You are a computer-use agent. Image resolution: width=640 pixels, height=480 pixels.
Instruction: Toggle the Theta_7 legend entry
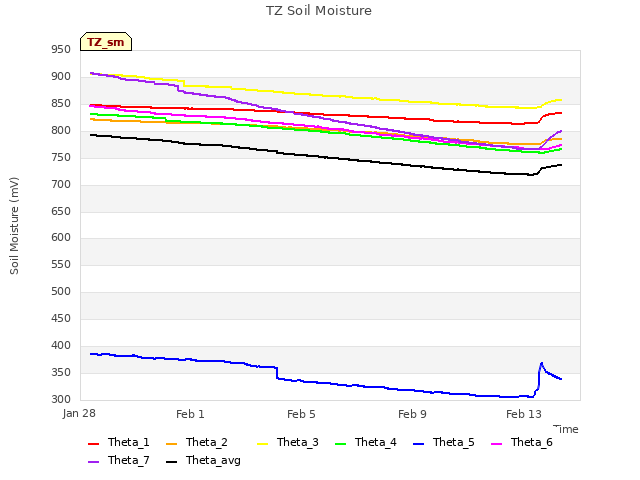119,460
